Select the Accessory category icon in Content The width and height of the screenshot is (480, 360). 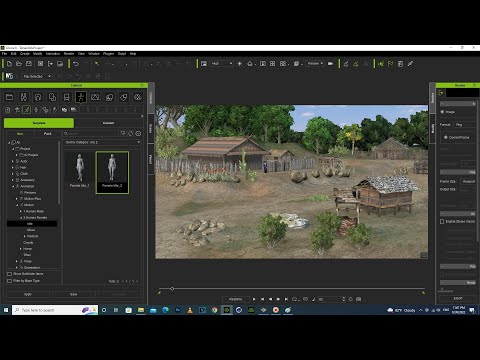tap(67, 97)
